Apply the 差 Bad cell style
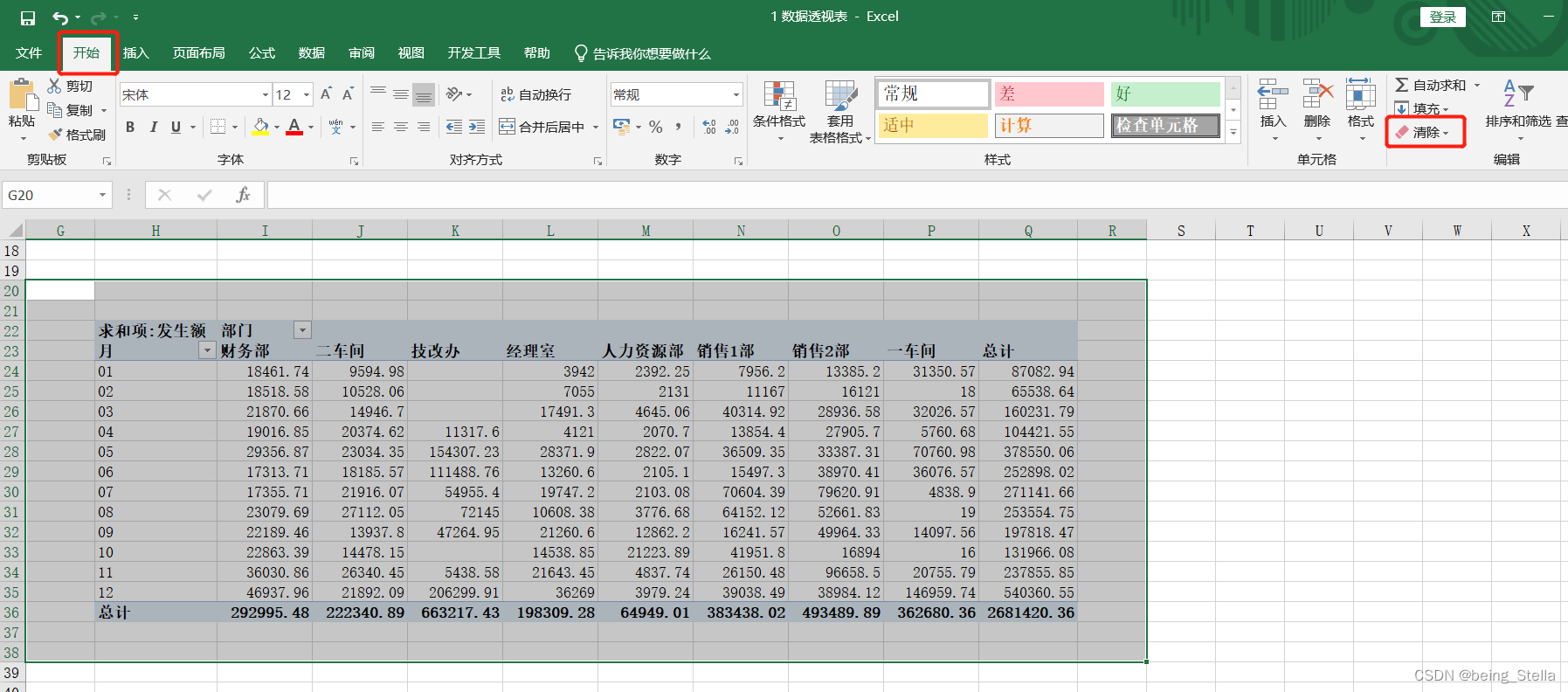 [x=1049, y=94]
